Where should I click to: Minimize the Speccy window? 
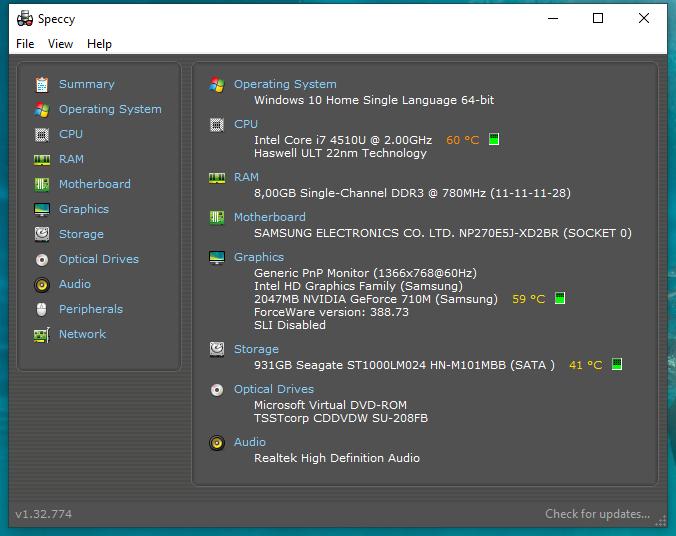(x=553, y=18)
